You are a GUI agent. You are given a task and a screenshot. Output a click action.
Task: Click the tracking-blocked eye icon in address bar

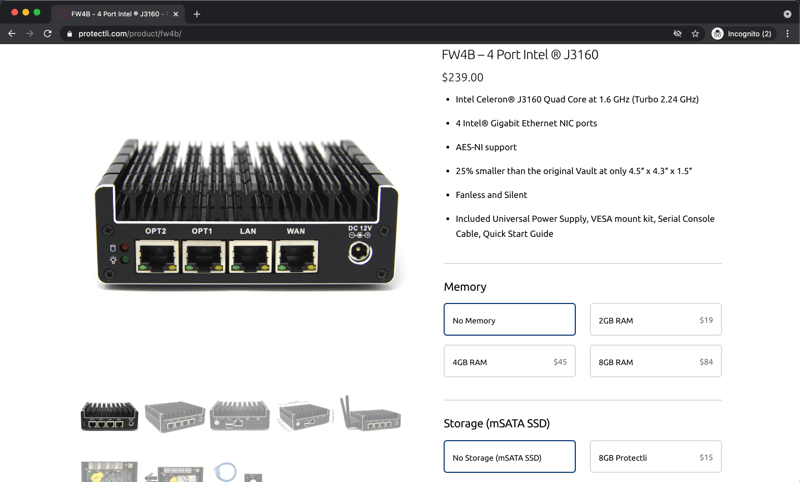[x=677, y=33]
